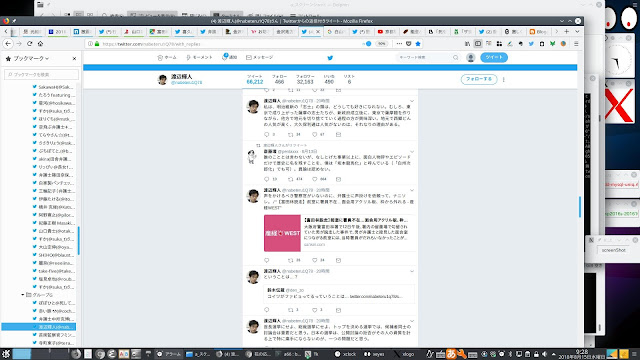
Task: Reload the current Twitter page
Action: tap(29, 44)
